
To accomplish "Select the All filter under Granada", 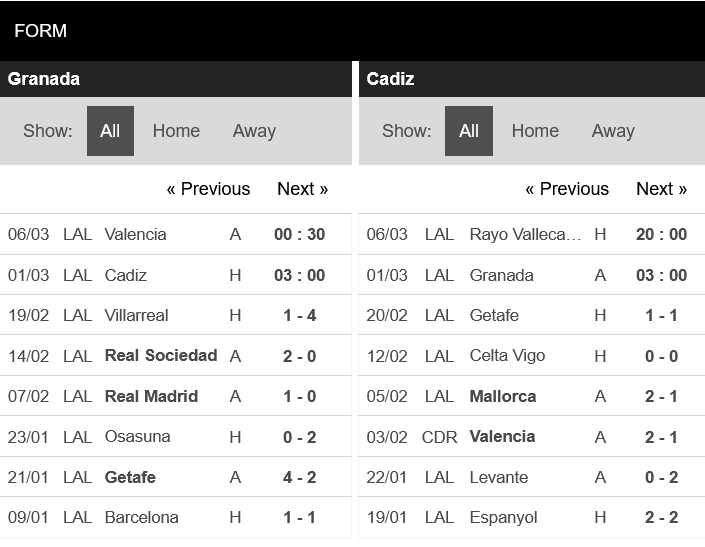I will 110,131.
